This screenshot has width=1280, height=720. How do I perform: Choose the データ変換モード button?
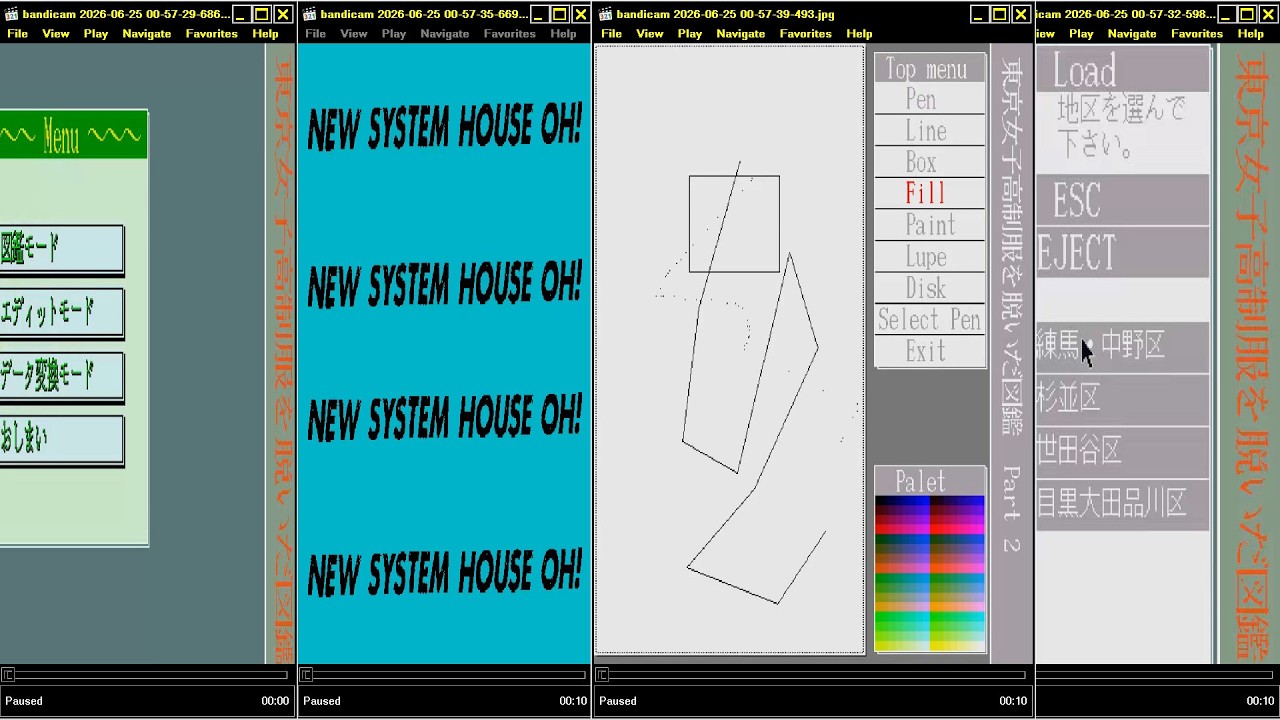coord(61,376)
